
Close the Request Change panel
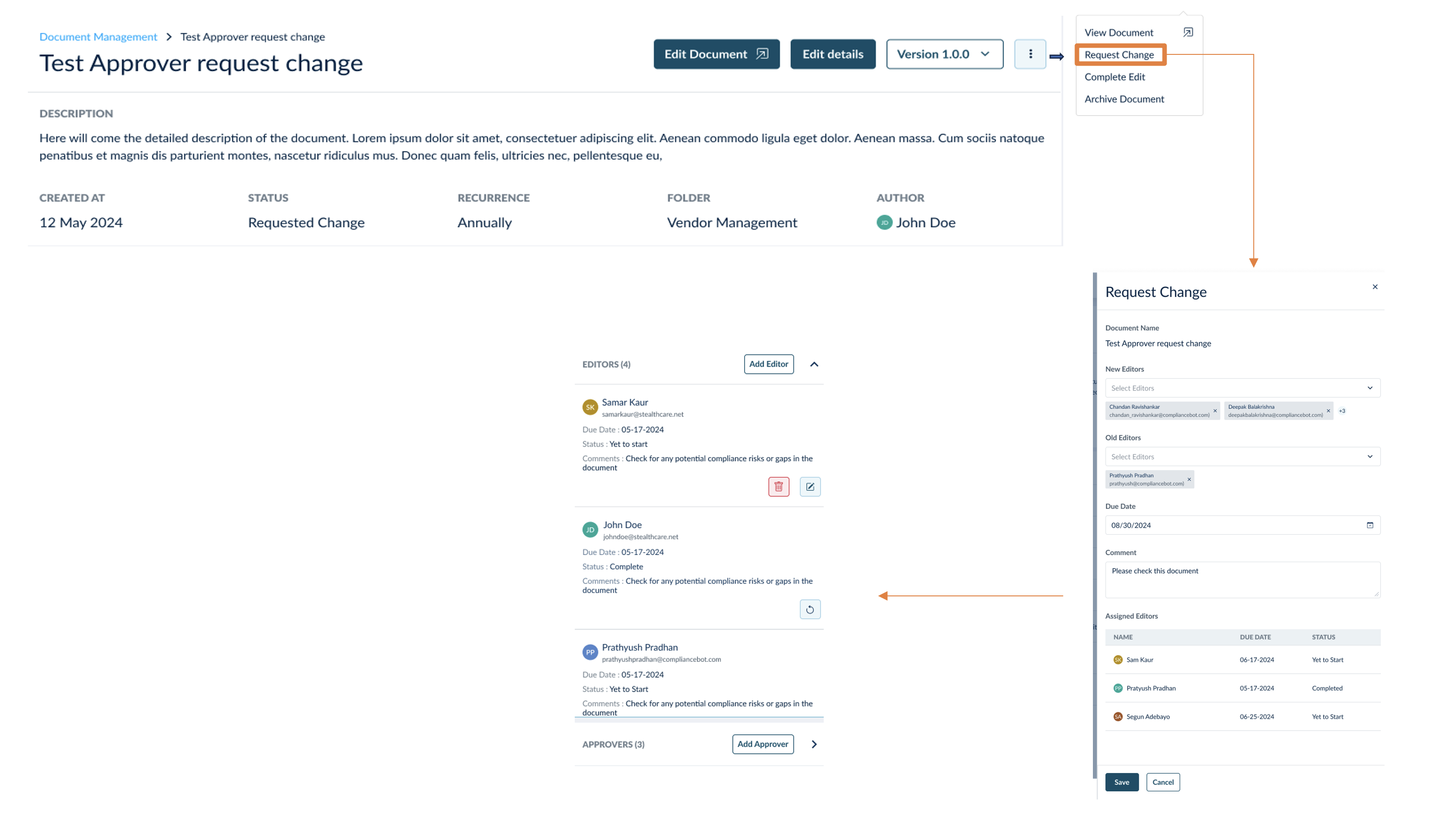[x=1375, y=287]
